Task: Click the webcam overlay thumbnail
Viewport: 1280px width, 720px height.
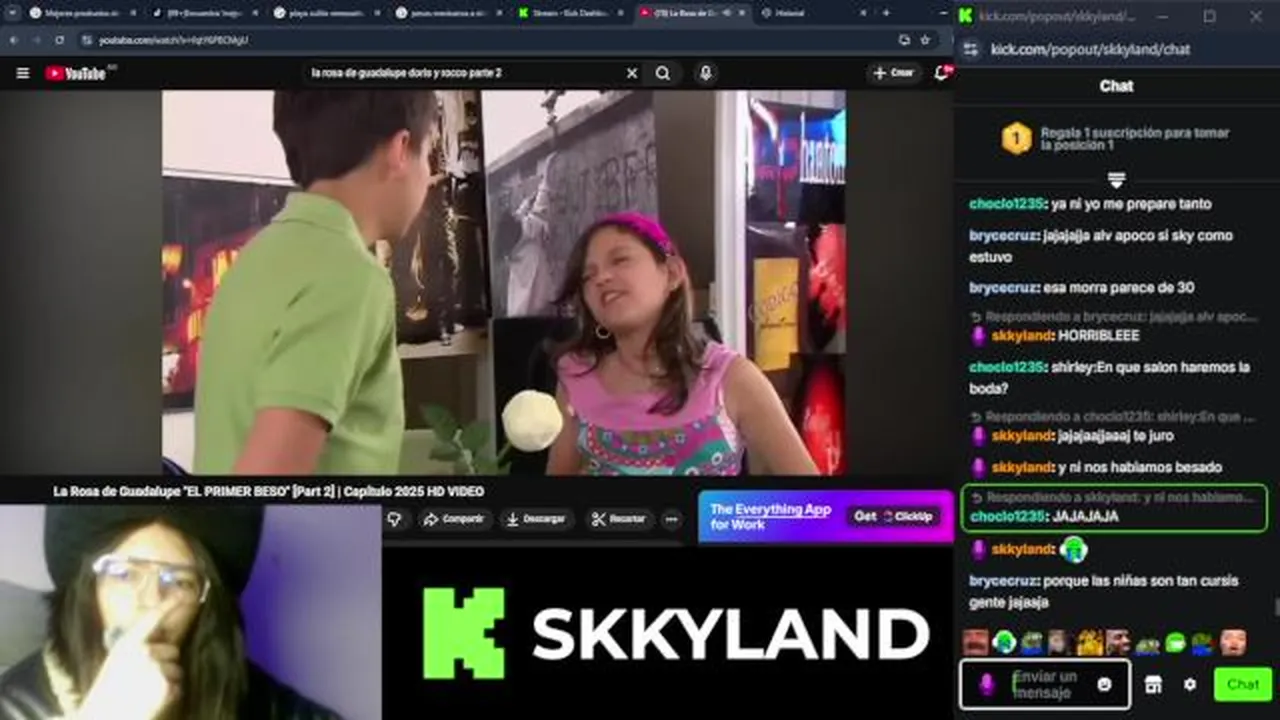Action: [190, 612]
